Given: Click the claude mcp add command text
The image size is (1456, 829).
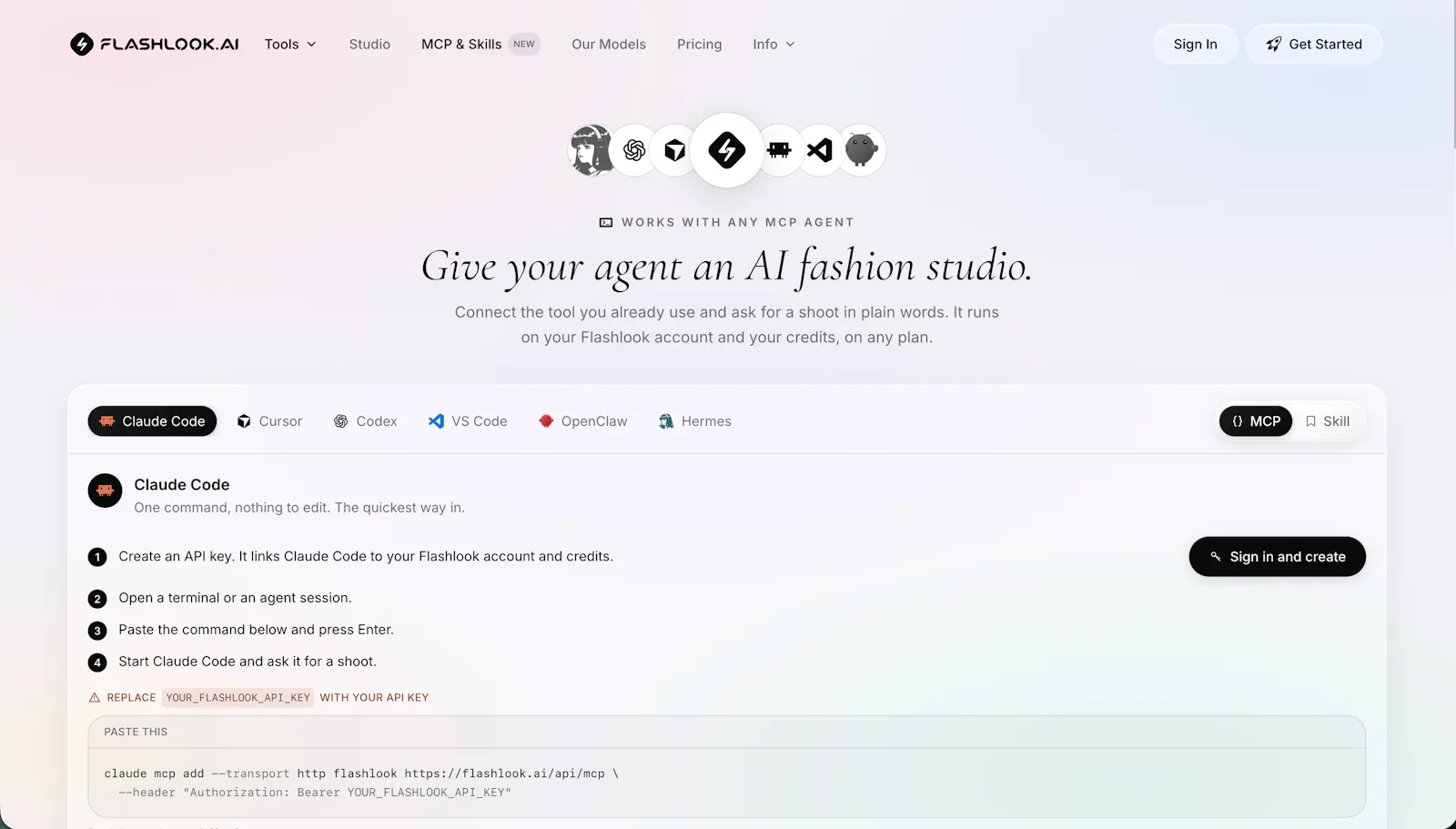Looking at the screenshot, I should [x=361, y=773].
